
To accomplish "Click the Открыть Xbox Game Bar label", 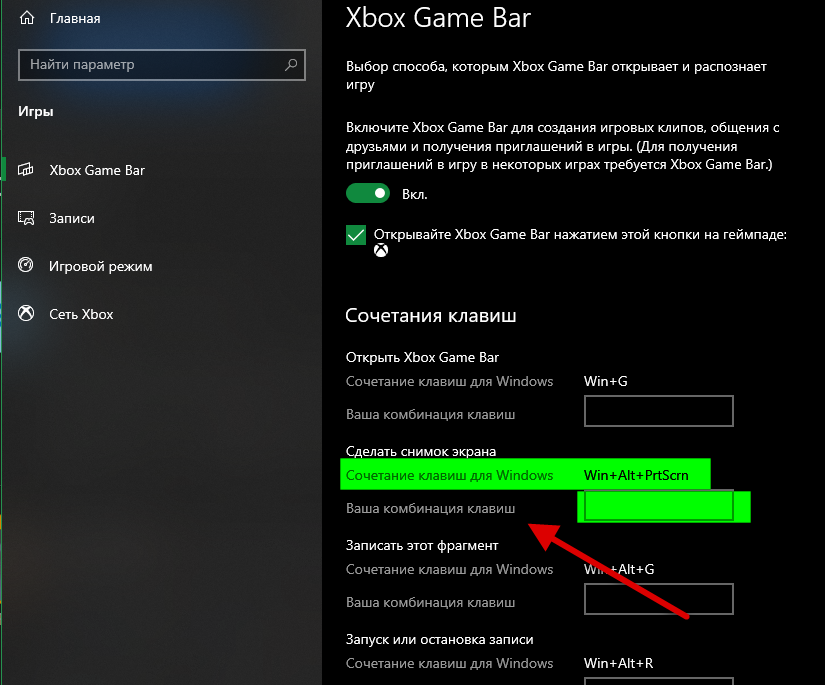I will coord(422,358).
